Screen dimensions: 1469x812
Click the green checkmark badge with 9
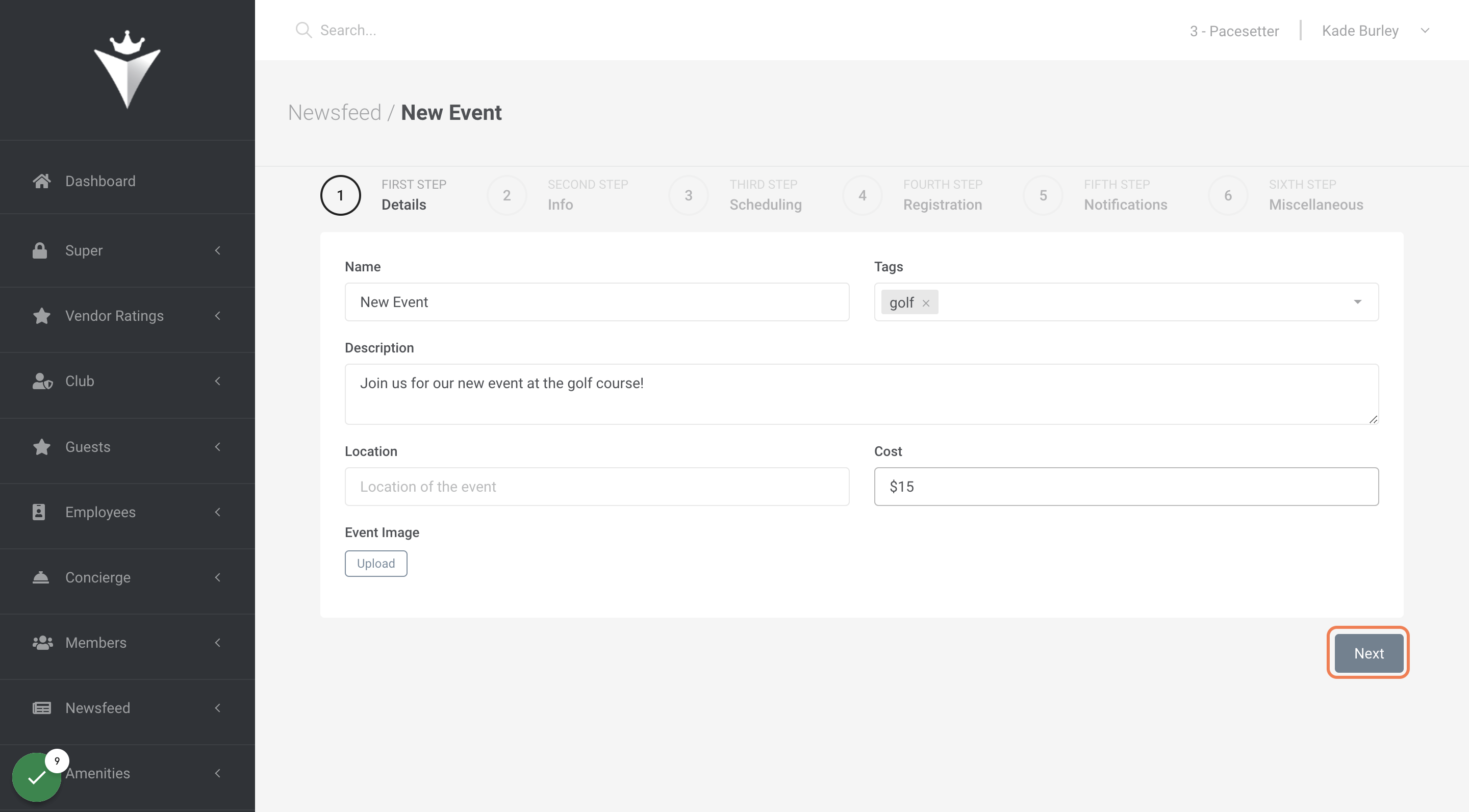[x=38, y=776]
